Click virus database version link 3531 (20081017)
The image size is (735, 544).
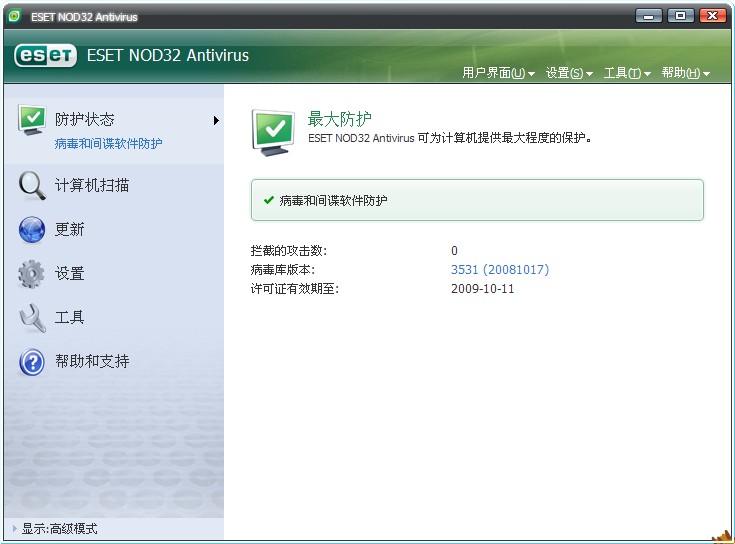(500, 270)
